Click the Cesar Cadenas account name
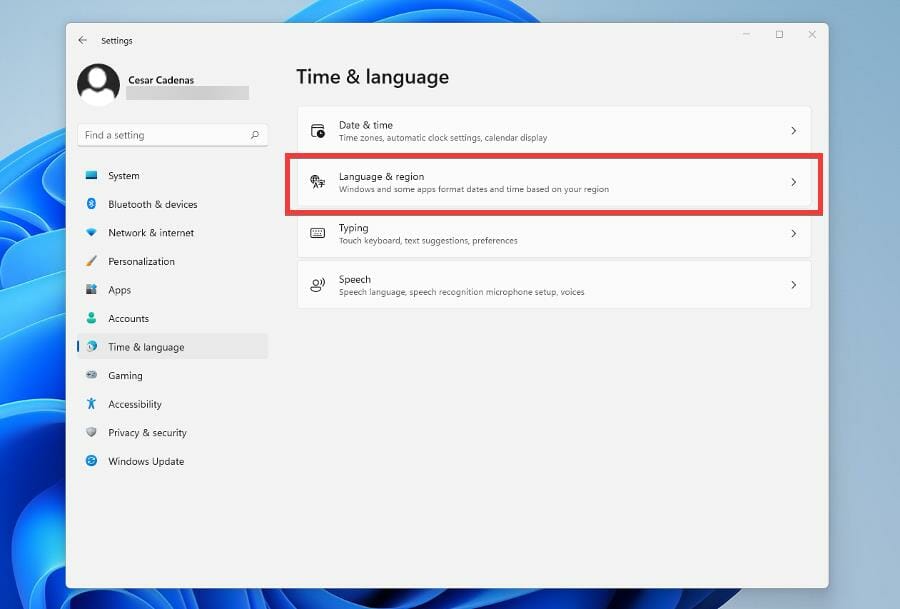The width and height of the screenshot is (900, 609). (x=161, y=80)
